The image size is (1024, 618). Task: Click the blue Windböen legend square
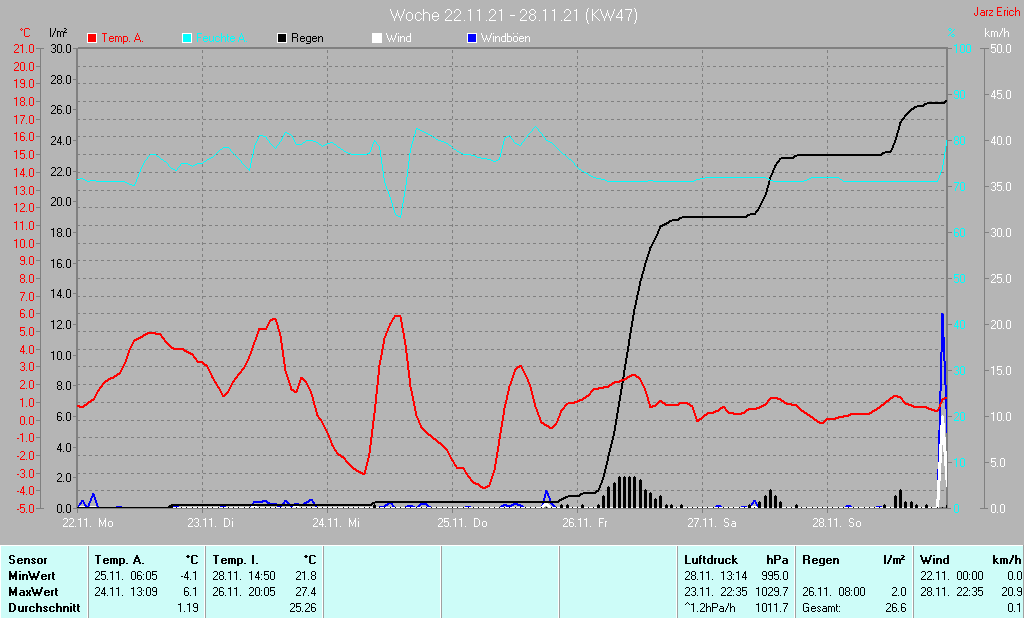pos(472,38)
